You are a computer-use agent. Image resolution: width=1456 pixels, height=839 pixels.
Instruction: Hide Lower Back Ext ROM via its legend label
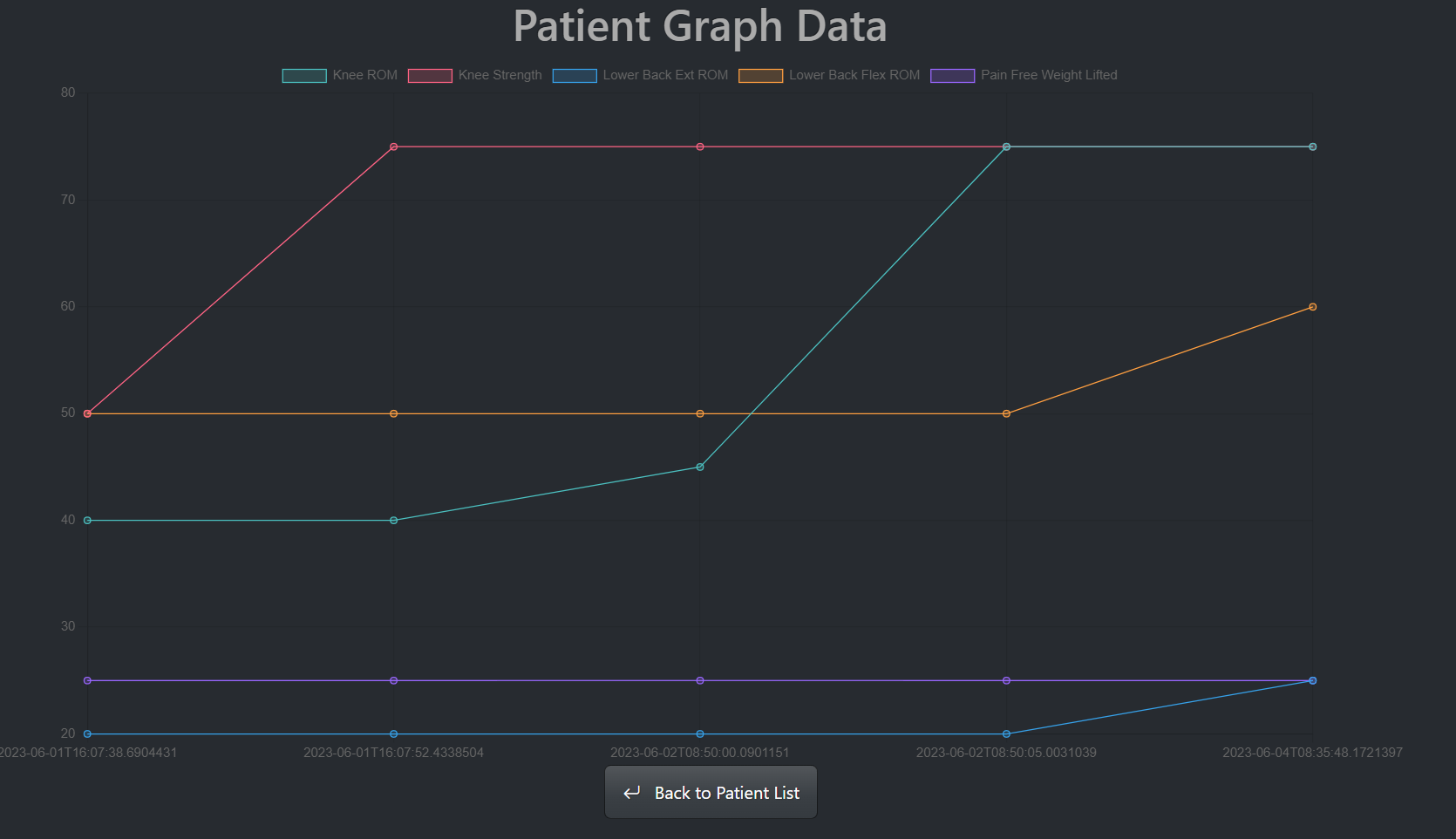(x=665, y=75)
